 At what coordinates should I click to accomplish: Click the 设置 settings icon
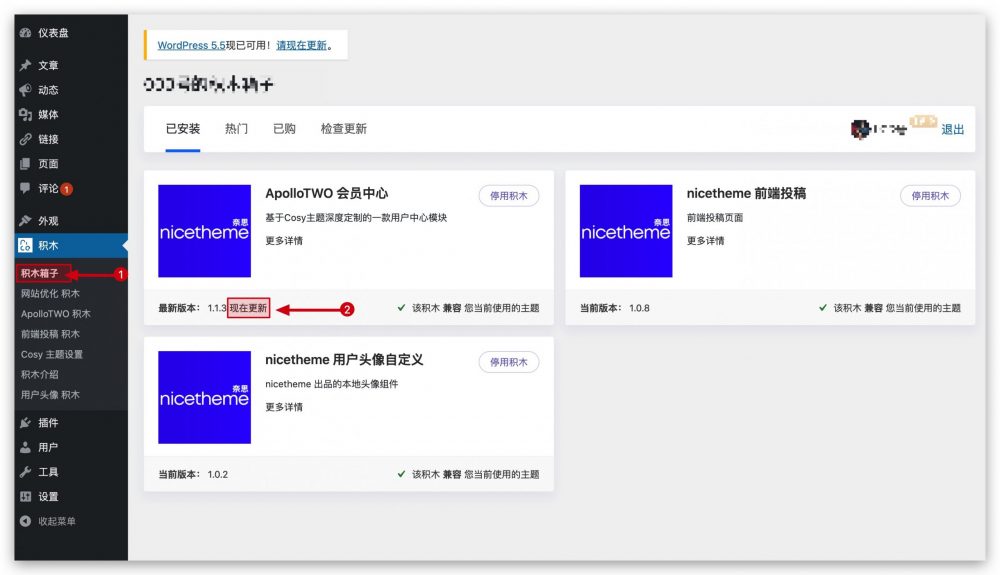(26, 497)
